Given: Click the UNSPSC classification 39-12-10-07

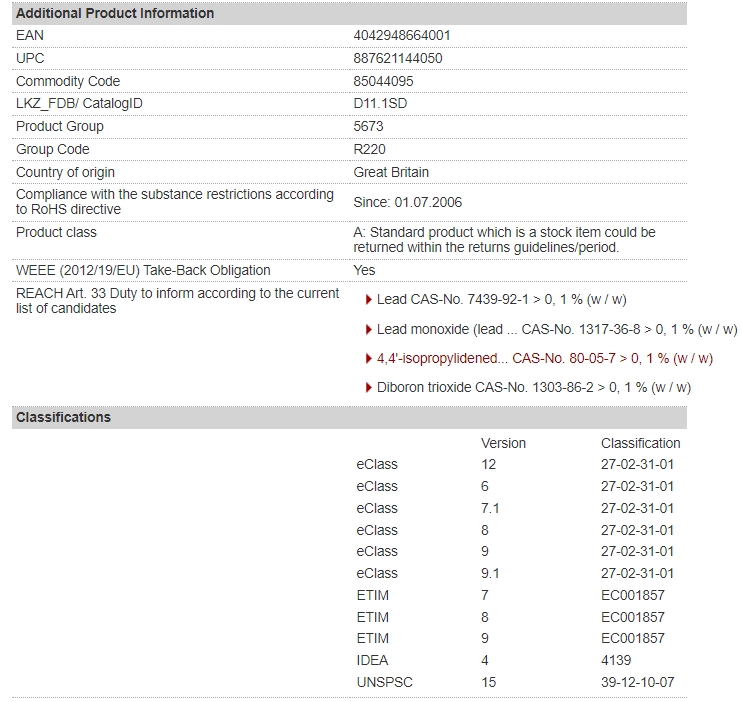Looking at the screenshot, I should coord(637,682).
